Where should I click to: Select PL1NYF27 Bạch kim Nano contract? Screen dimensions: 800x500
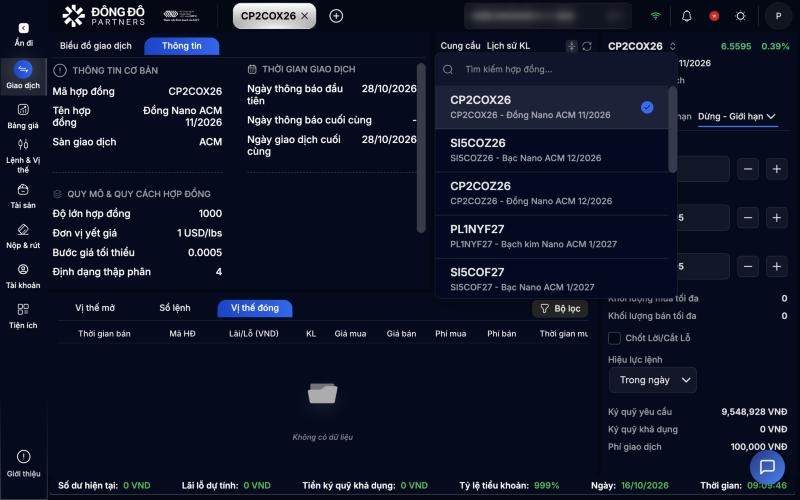pos(552,236)
